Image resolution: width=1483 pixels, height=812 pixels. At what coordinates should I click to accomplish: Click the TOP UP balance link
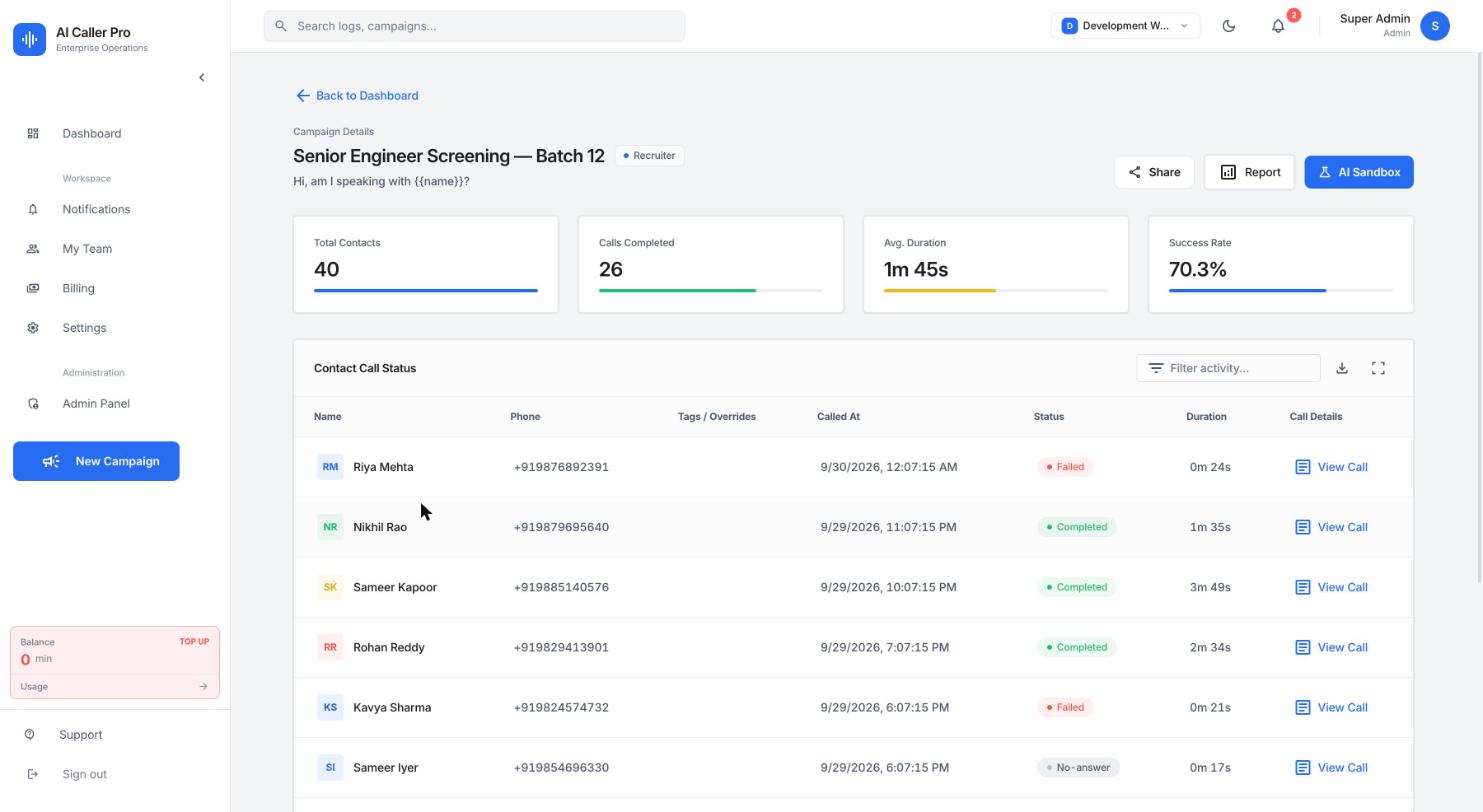[194, 642]
